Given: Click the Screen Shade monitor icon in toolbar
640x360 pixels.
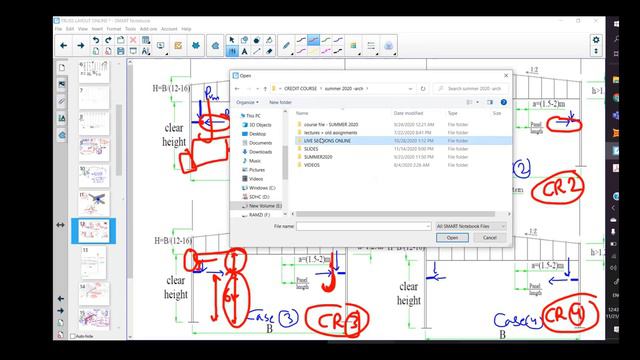Looking at the screenshot, I should (x=133, y=51).
